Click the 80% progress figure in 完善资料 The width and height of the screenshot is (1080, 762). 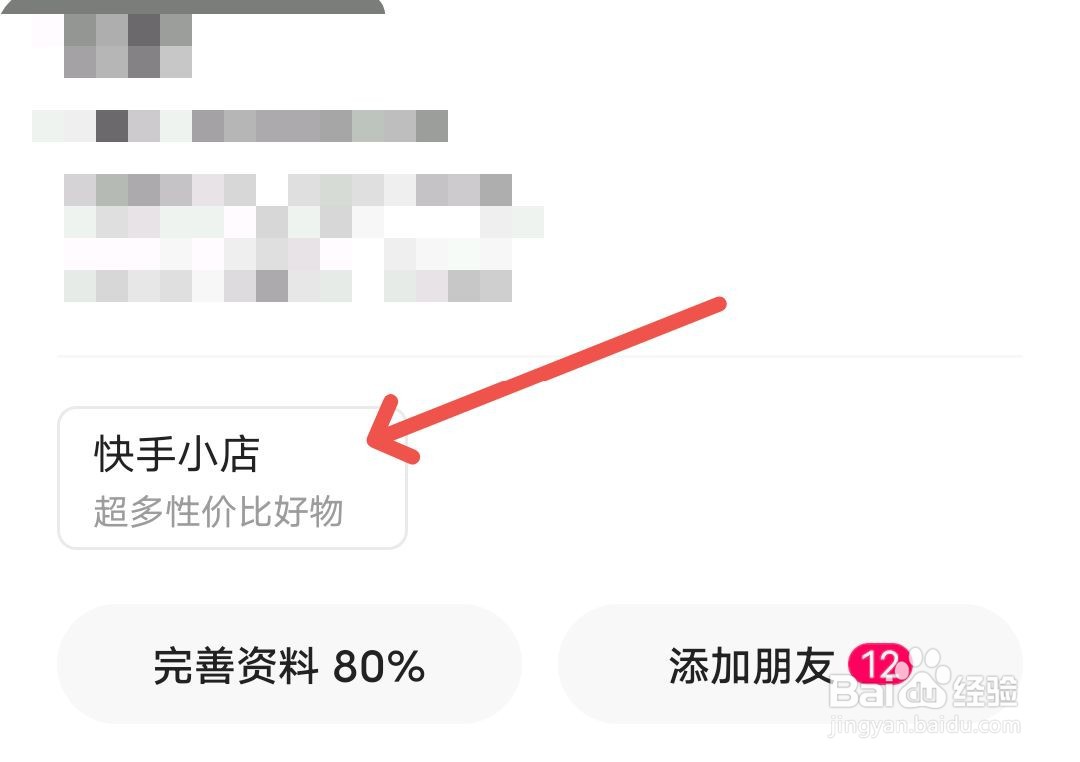pos(379,666)
